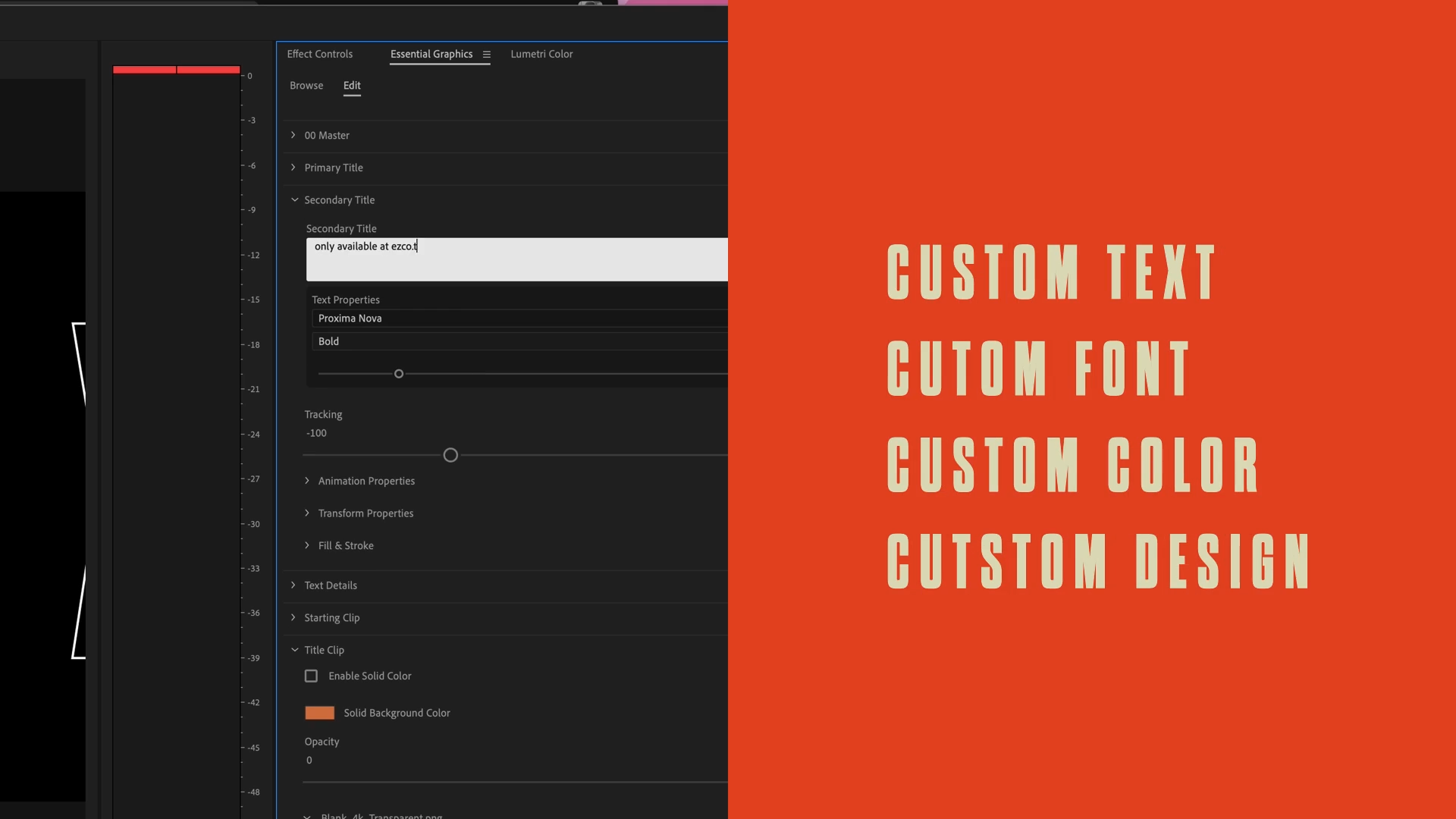Viewport: 1456px width, 819px height.
Task: Switch to the Effect Controls tab
Action: tap(319, 54)
